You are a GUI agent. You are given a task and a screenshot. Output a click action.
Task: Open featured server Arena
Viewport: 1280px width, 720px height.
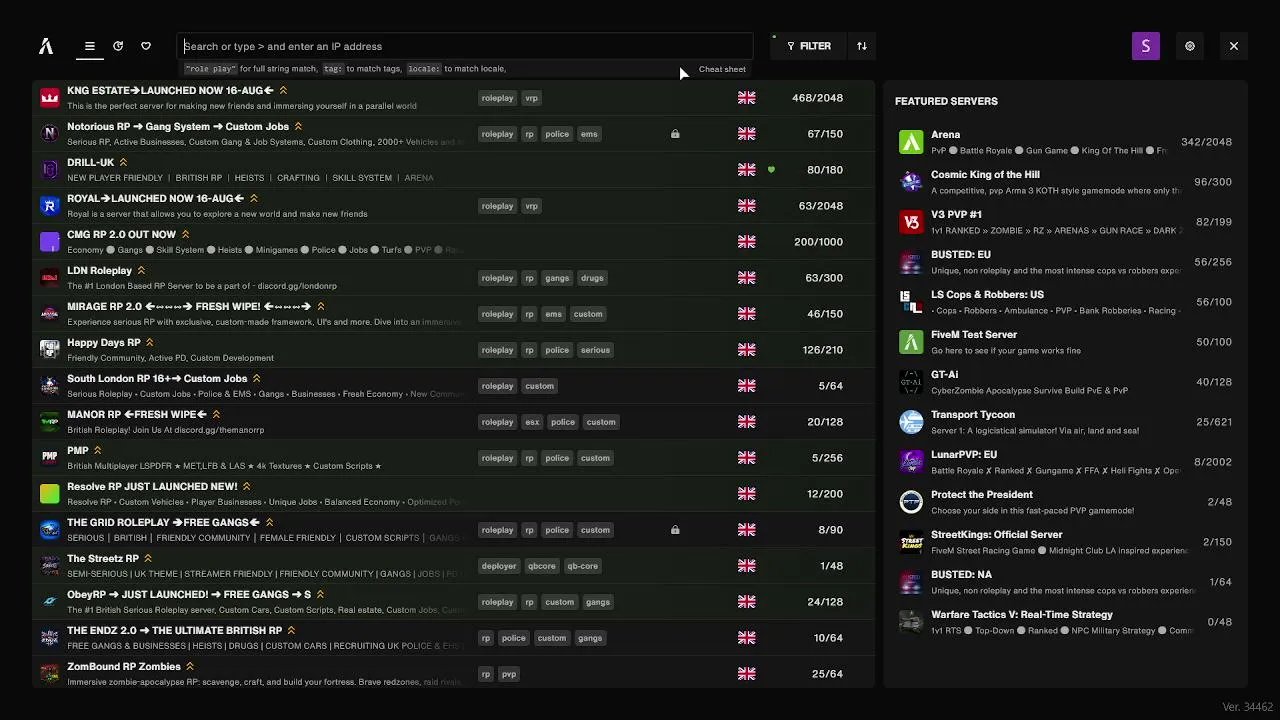tap(1065, 142)
